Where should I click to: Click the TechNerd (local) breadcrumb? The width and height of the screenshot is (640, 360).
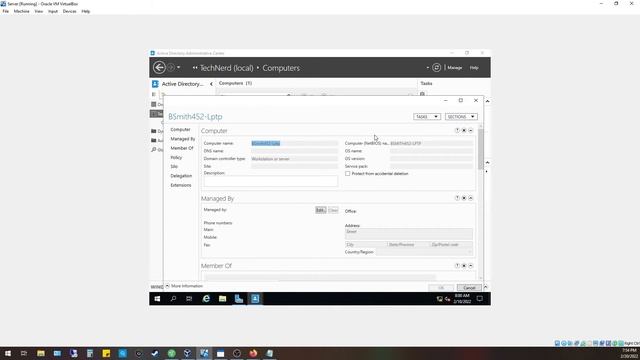227,68
